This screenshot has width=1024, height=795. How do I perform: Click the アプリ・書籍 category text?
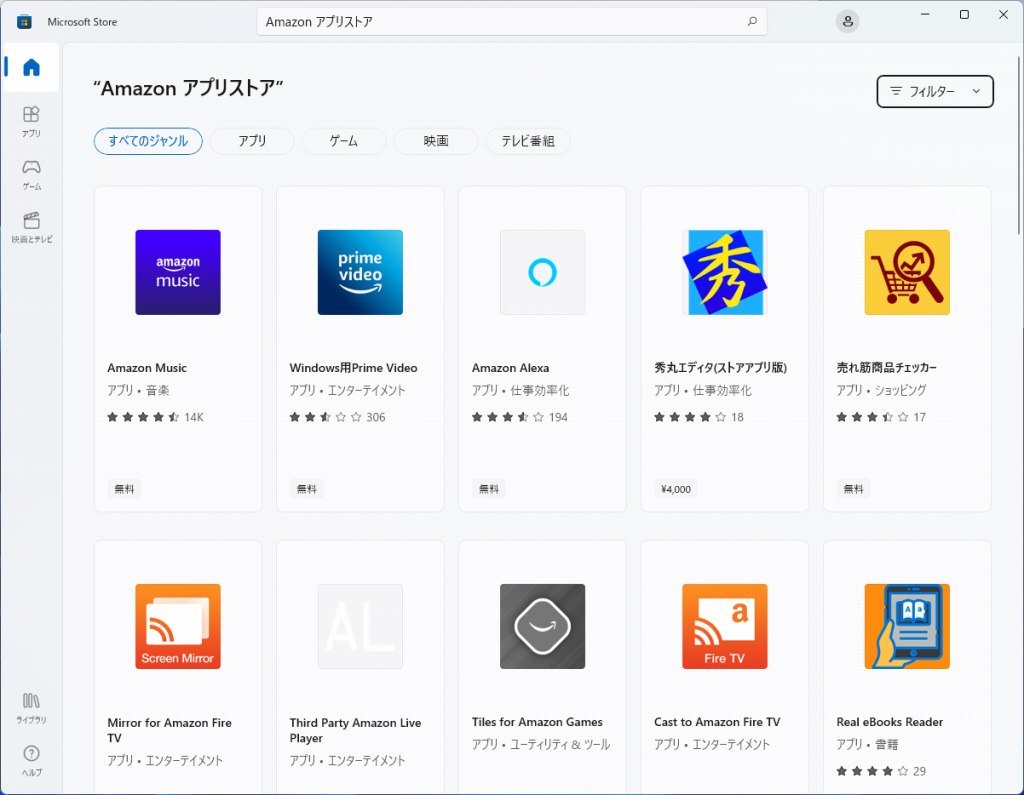pos(867,744)
